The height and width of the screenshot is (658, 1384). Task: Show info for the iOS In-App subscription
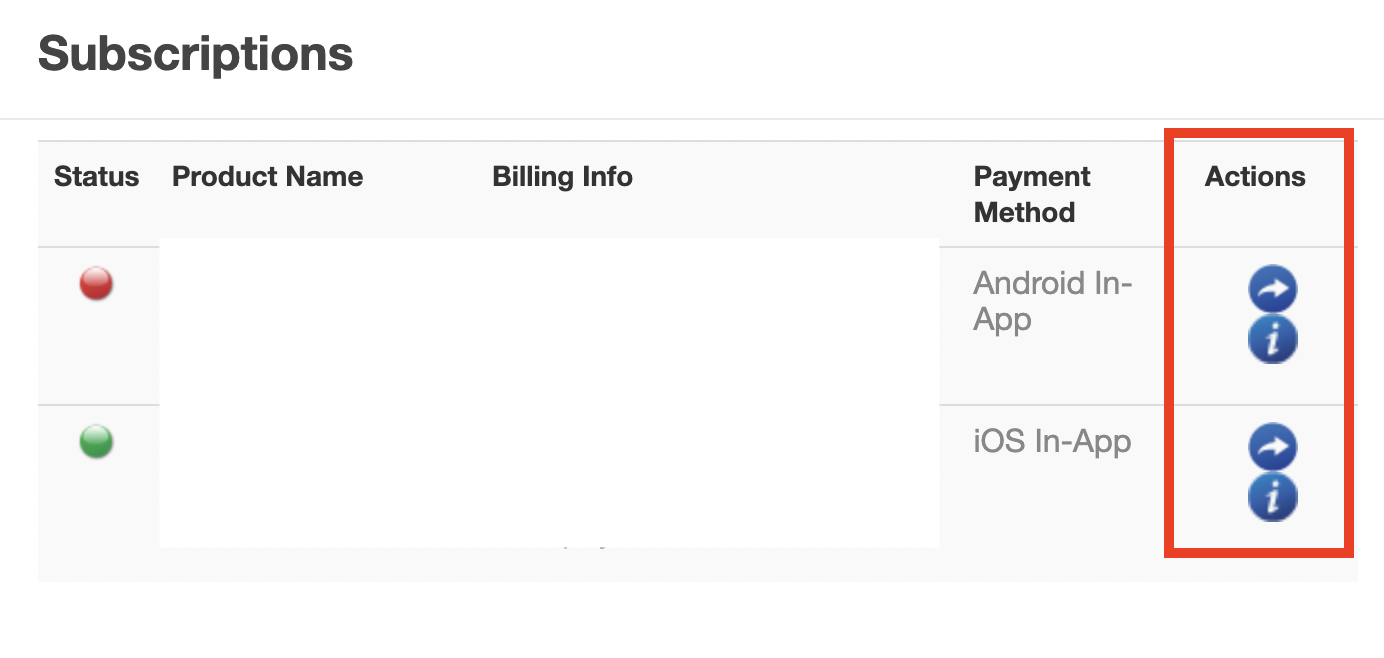click(x=1272, y=497)
